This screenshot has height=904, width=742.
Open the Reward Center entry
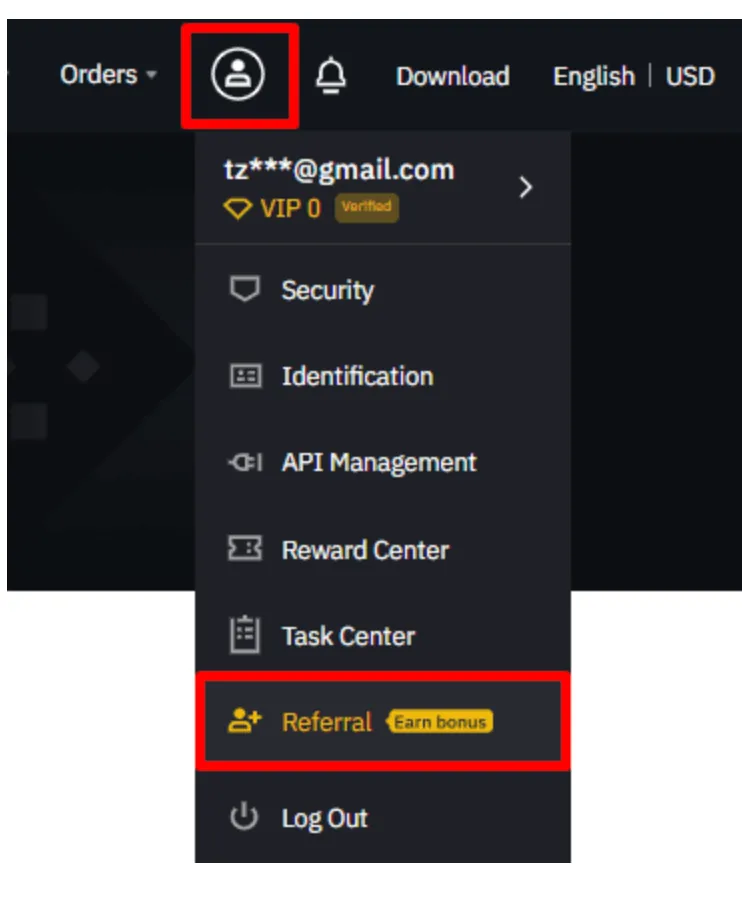(x=383, y=549)
